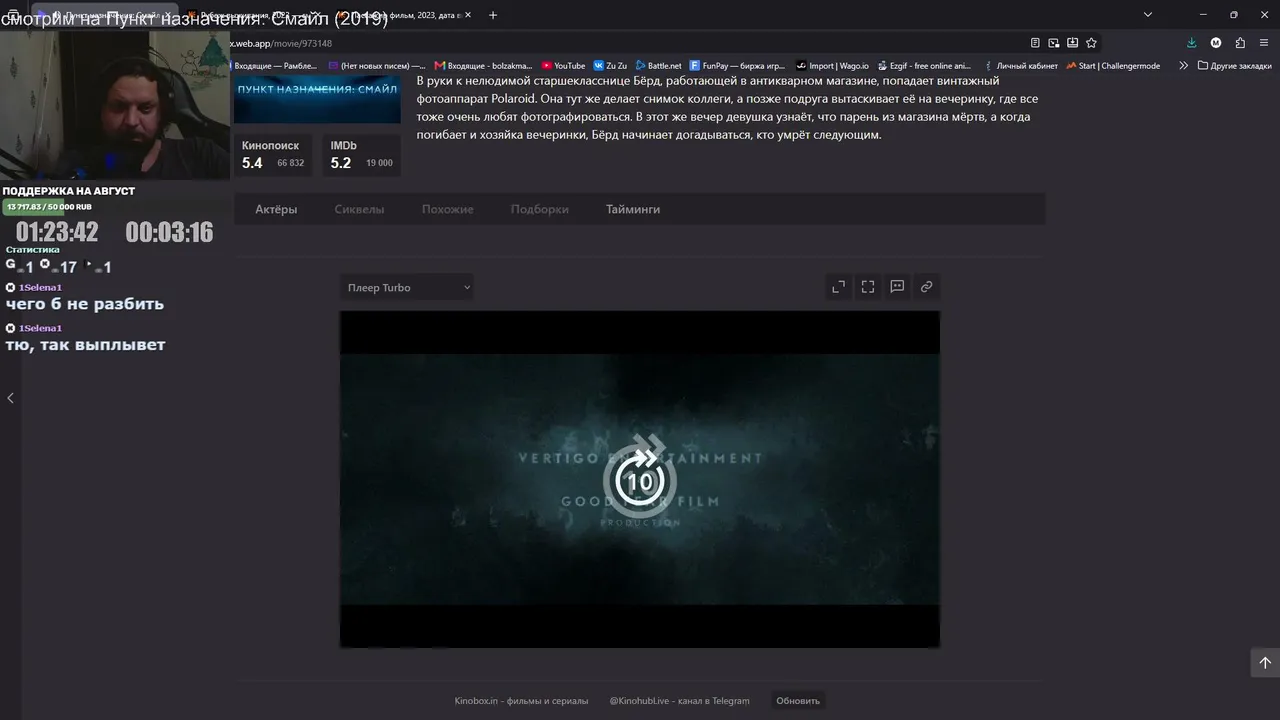Toggle reader view in the address bar

[x=1035, y=43]
